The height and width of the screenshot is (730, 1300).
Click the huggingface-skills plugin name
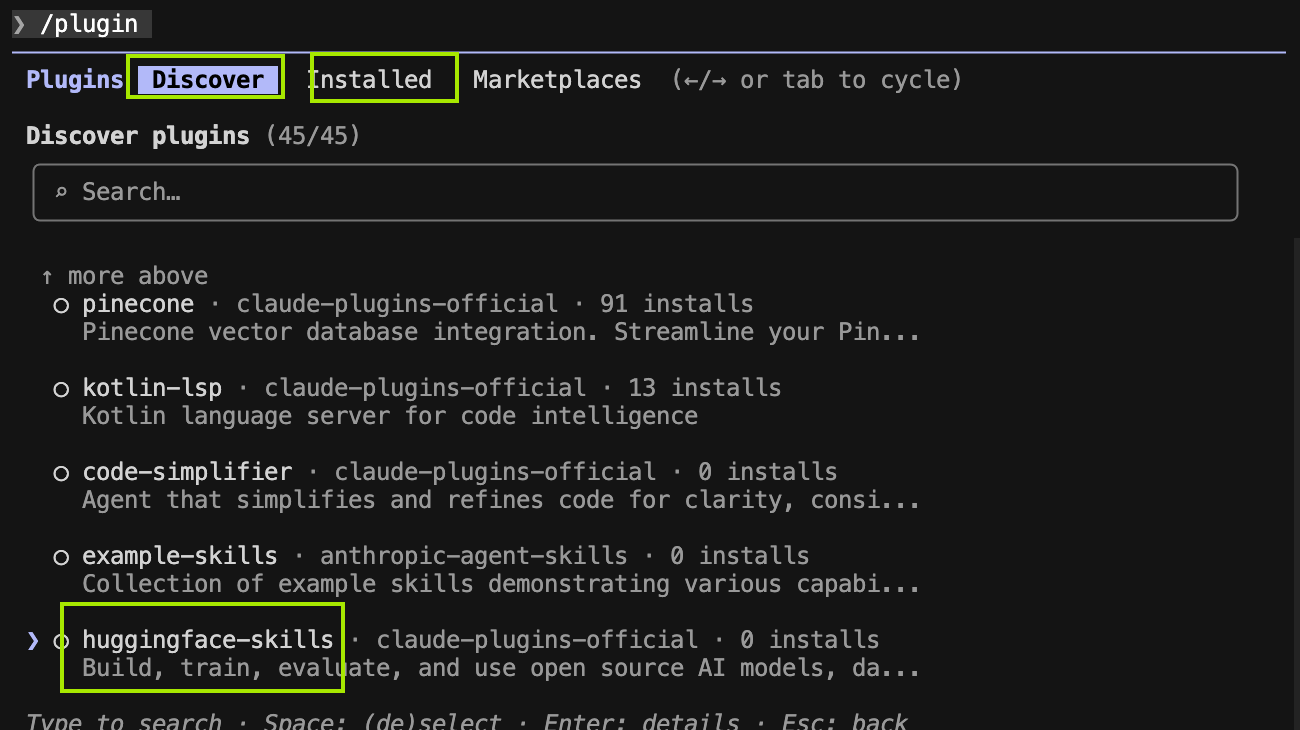tap(208, 640)
